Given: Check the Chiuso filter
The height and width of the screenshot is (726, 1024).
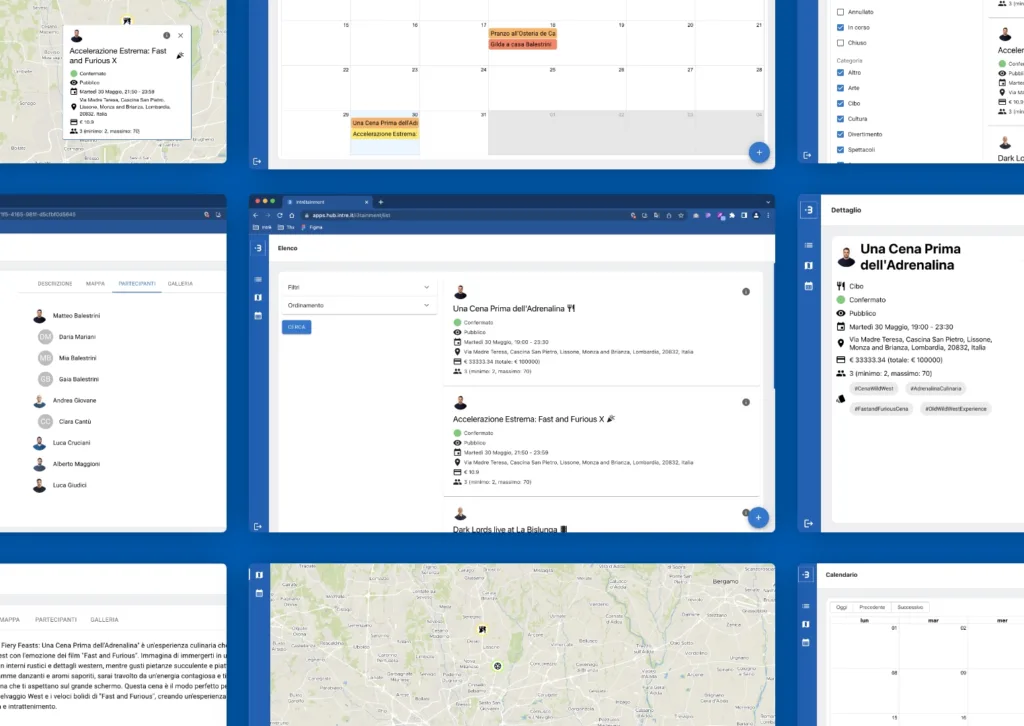Looking at the screenshot, I should pos(840,42).
